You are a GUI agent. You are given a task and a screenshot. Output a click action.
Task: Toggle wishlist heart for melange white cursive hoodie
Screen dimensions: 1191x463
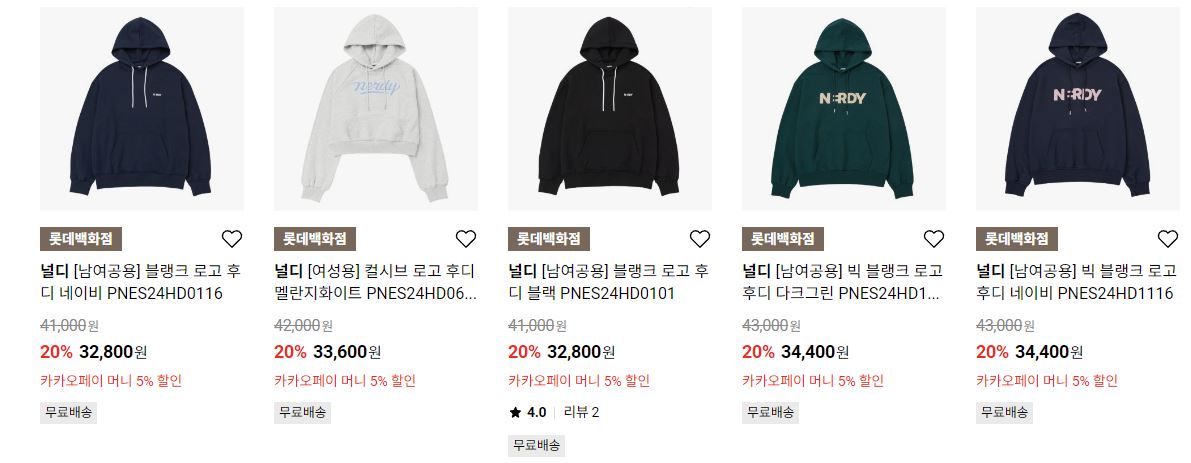pyautogui.click(x=466, y=239)
